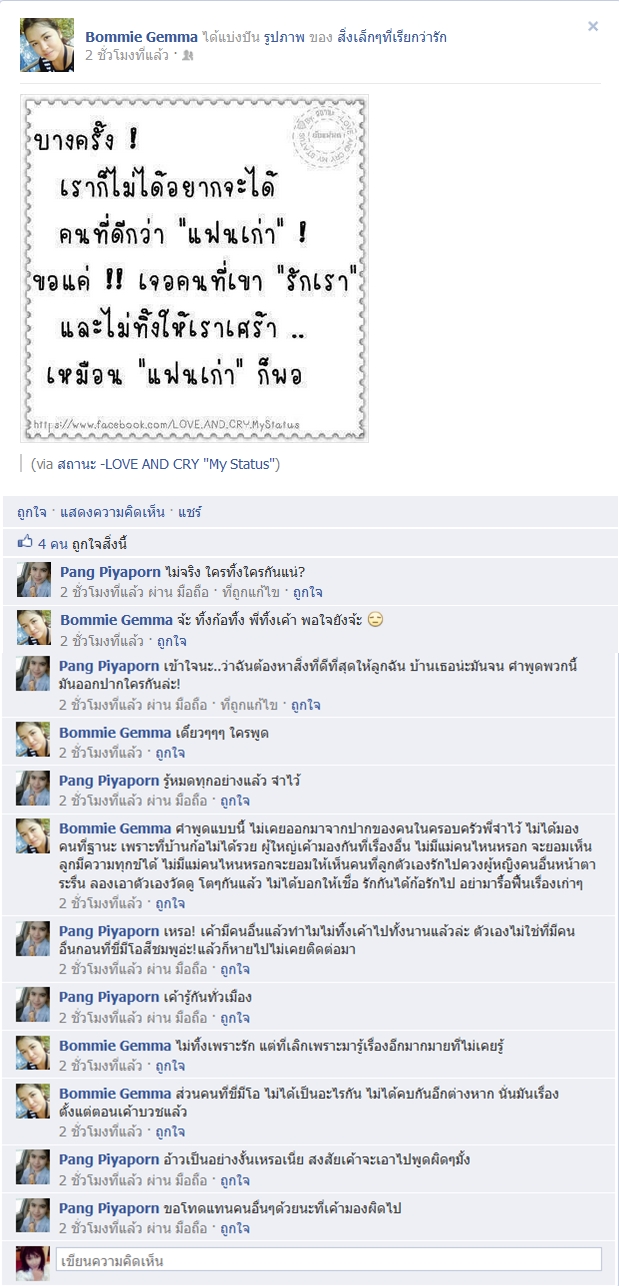Open Pang Piyaporn's avatar on first comment
This screenshot has height=1286, width=619.
tap(34, 580)
